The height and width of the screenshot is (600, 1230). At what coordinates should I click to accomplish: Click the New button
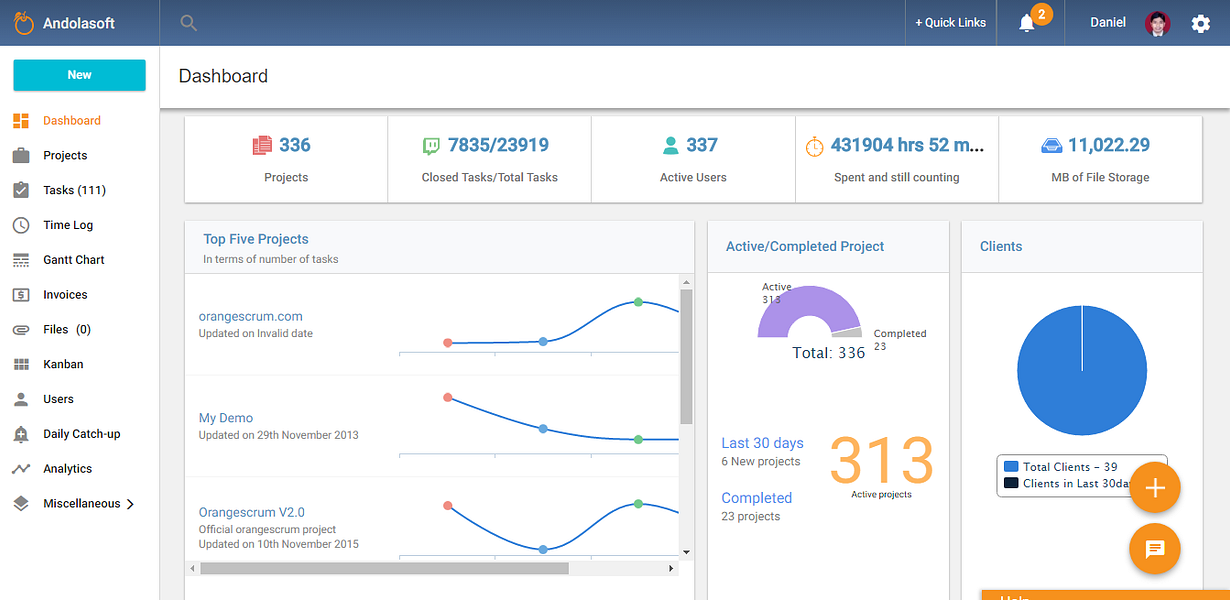(79, 75)
